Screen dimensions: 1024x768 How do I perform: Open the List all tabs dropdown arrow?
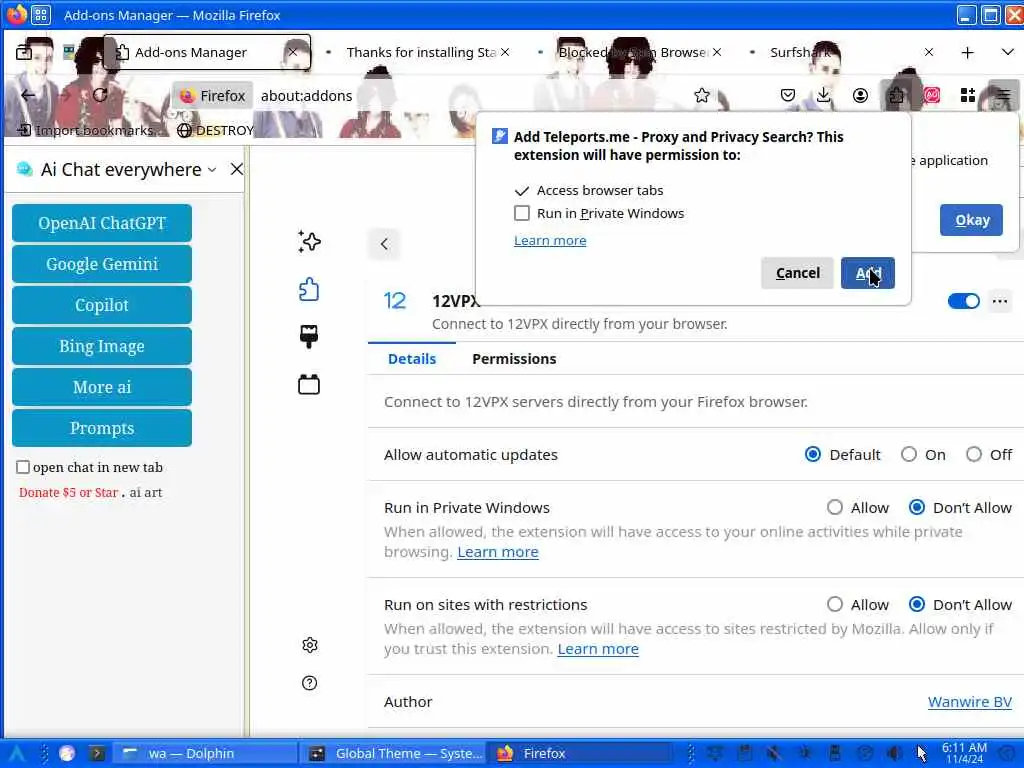pos(1008,52)
